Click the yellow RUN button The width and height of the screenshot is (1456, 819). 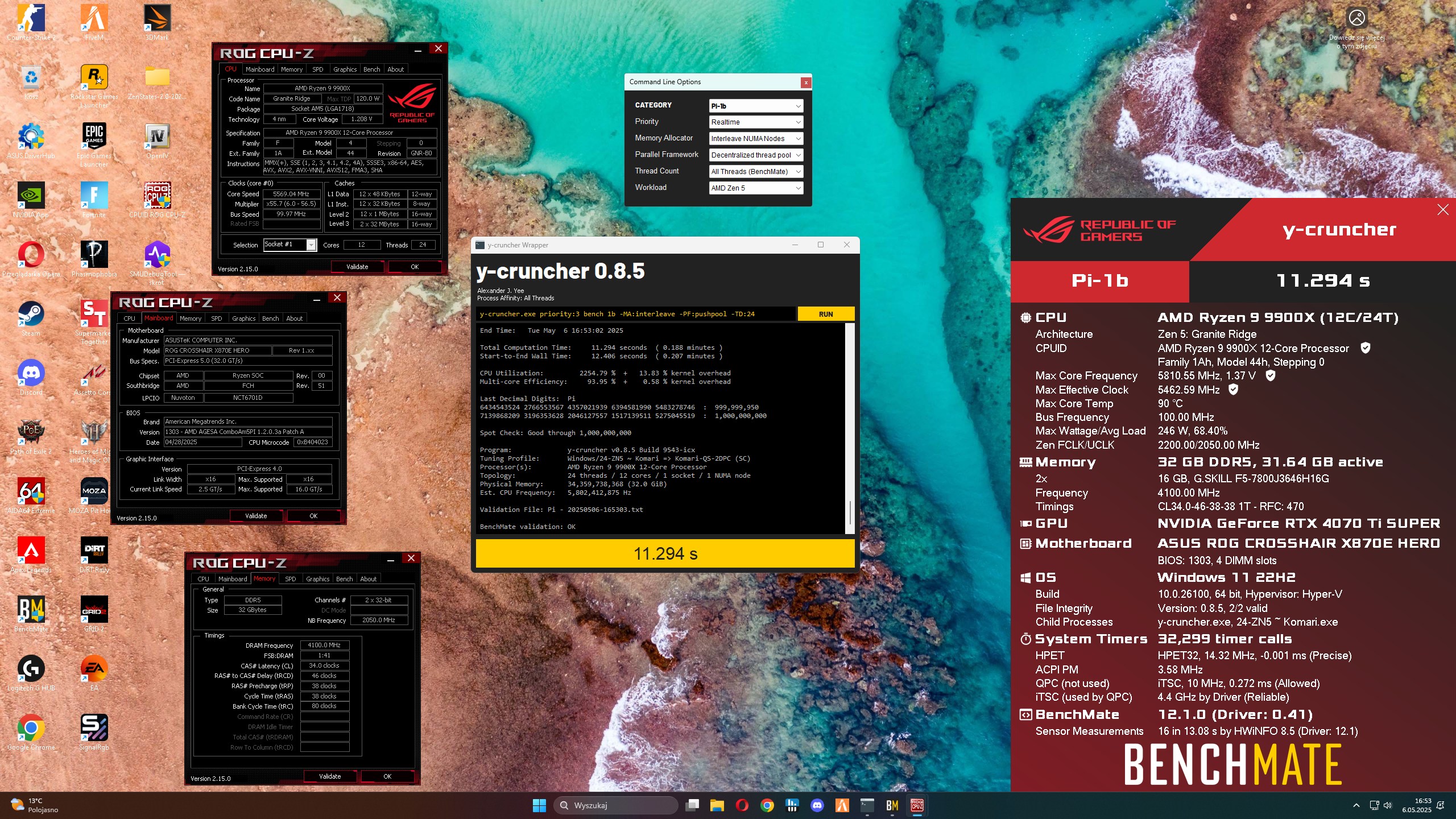tap(826, 314)
